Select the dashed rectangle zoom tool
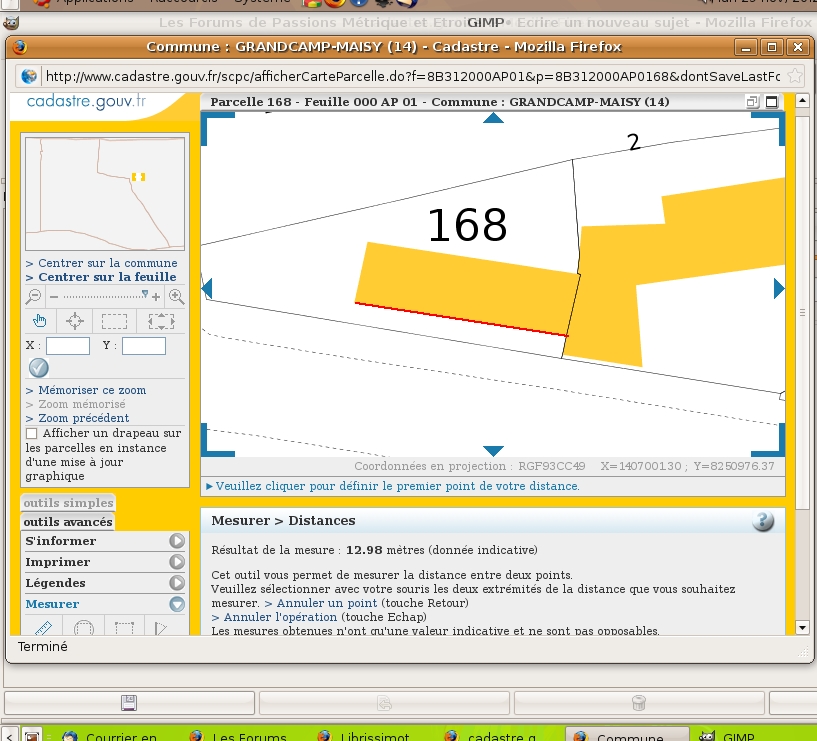Viewport: 817px width, 741px height. [x=114, y=321]
